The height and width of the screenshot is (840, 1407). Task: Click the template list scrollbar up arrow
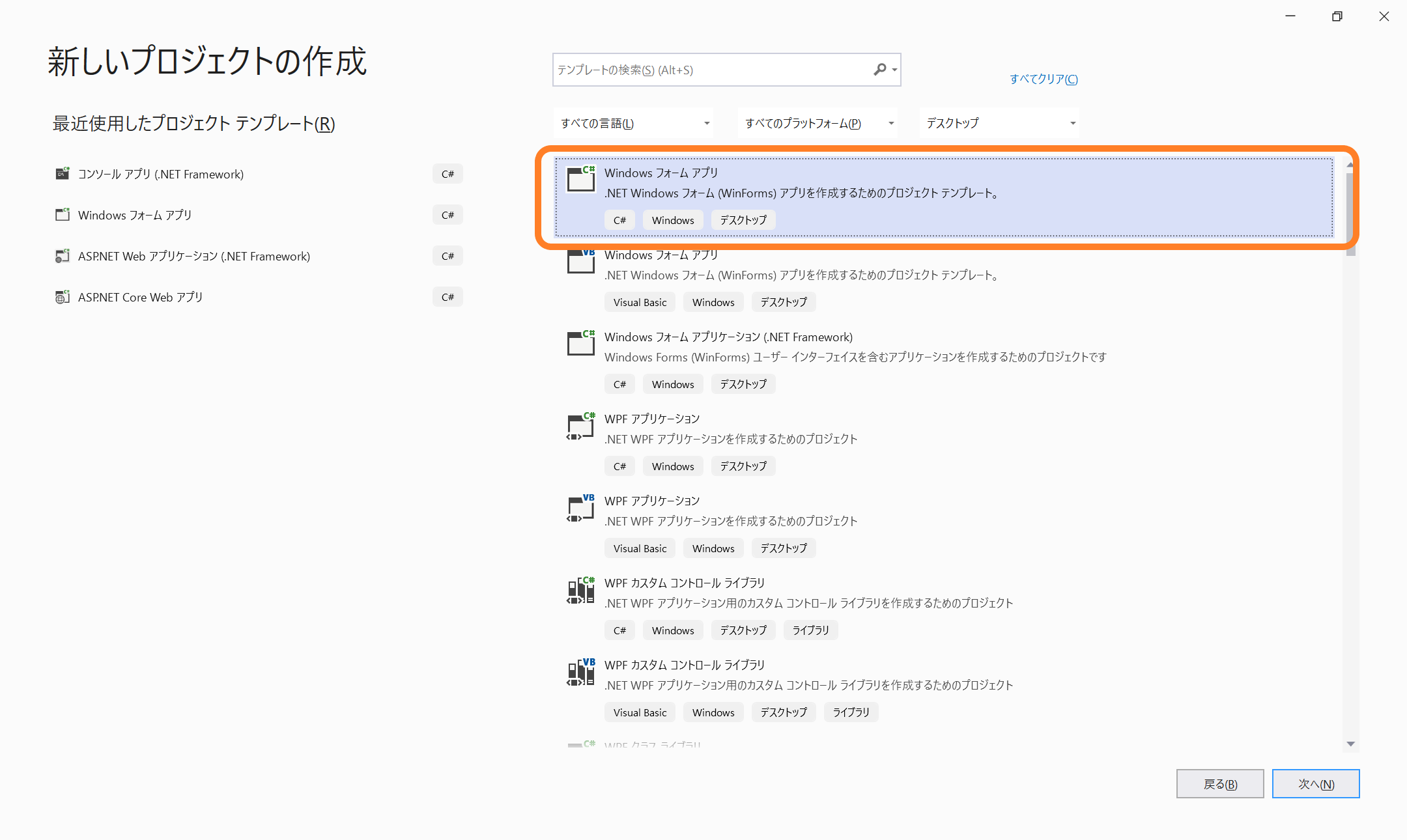pyautogui.click(x=1351, y=164)
